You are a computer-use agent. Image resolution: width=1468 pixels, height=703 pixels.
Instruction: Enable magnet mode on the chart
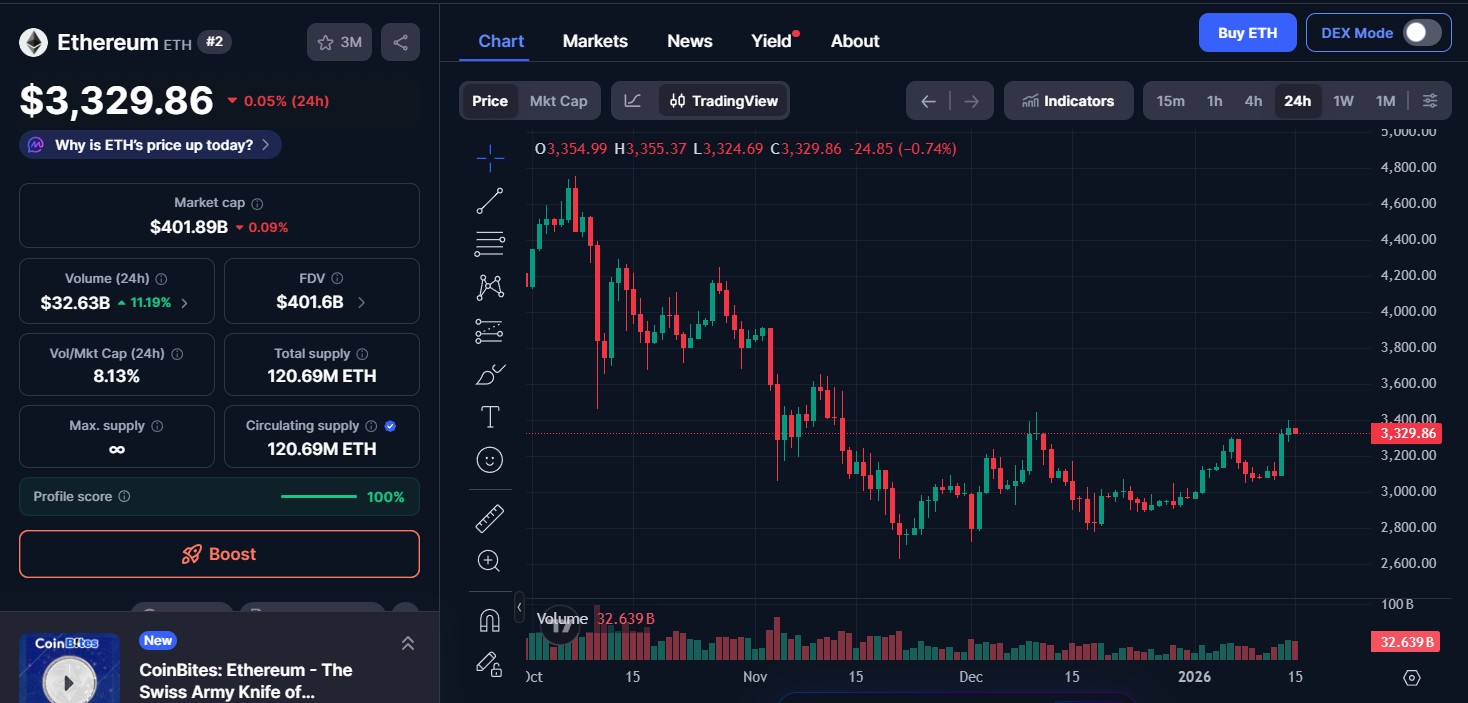pos(489,619)
